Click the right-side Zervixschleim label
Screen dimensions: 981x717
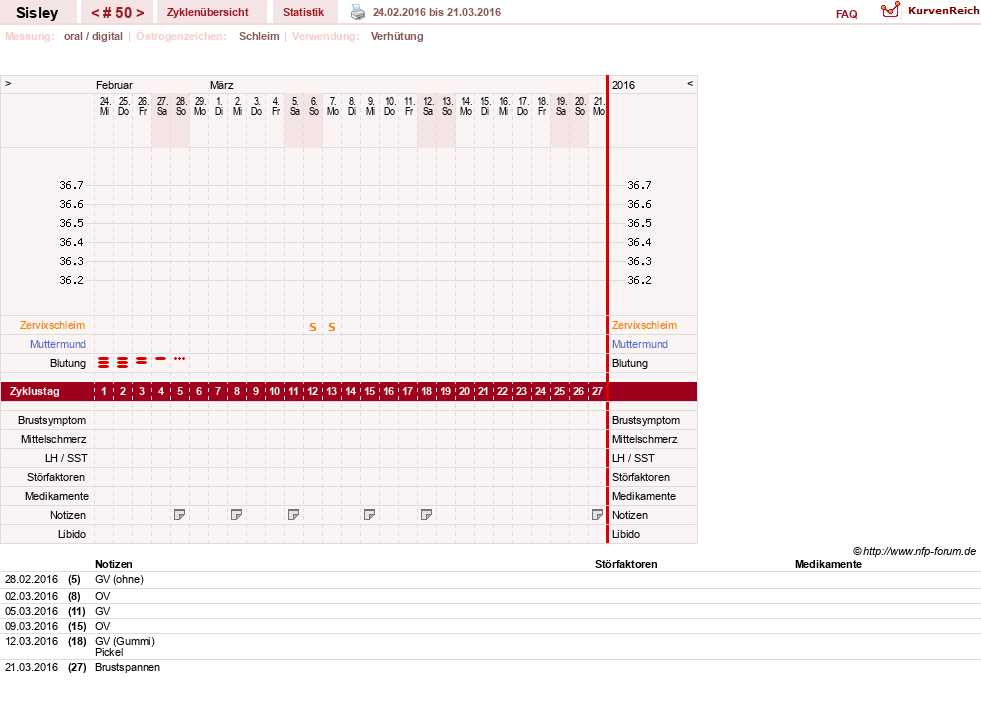point(644,325)
